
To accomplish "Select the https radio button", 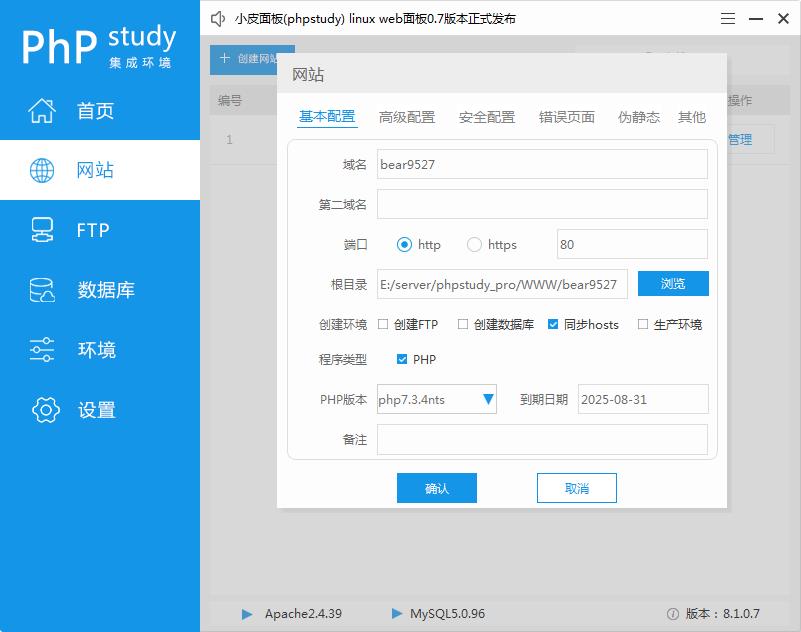I will pos(474,245).
